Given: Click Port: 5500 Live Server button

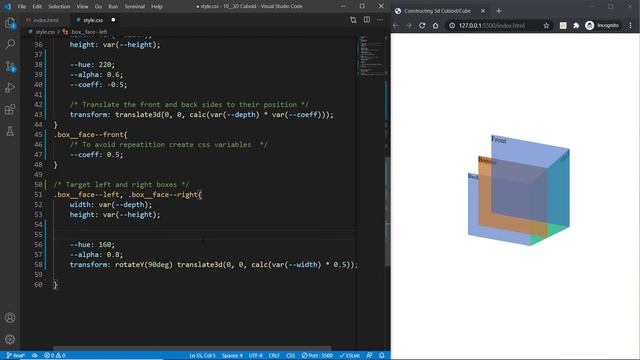Looking at the screenshot, I should point(317,356).
